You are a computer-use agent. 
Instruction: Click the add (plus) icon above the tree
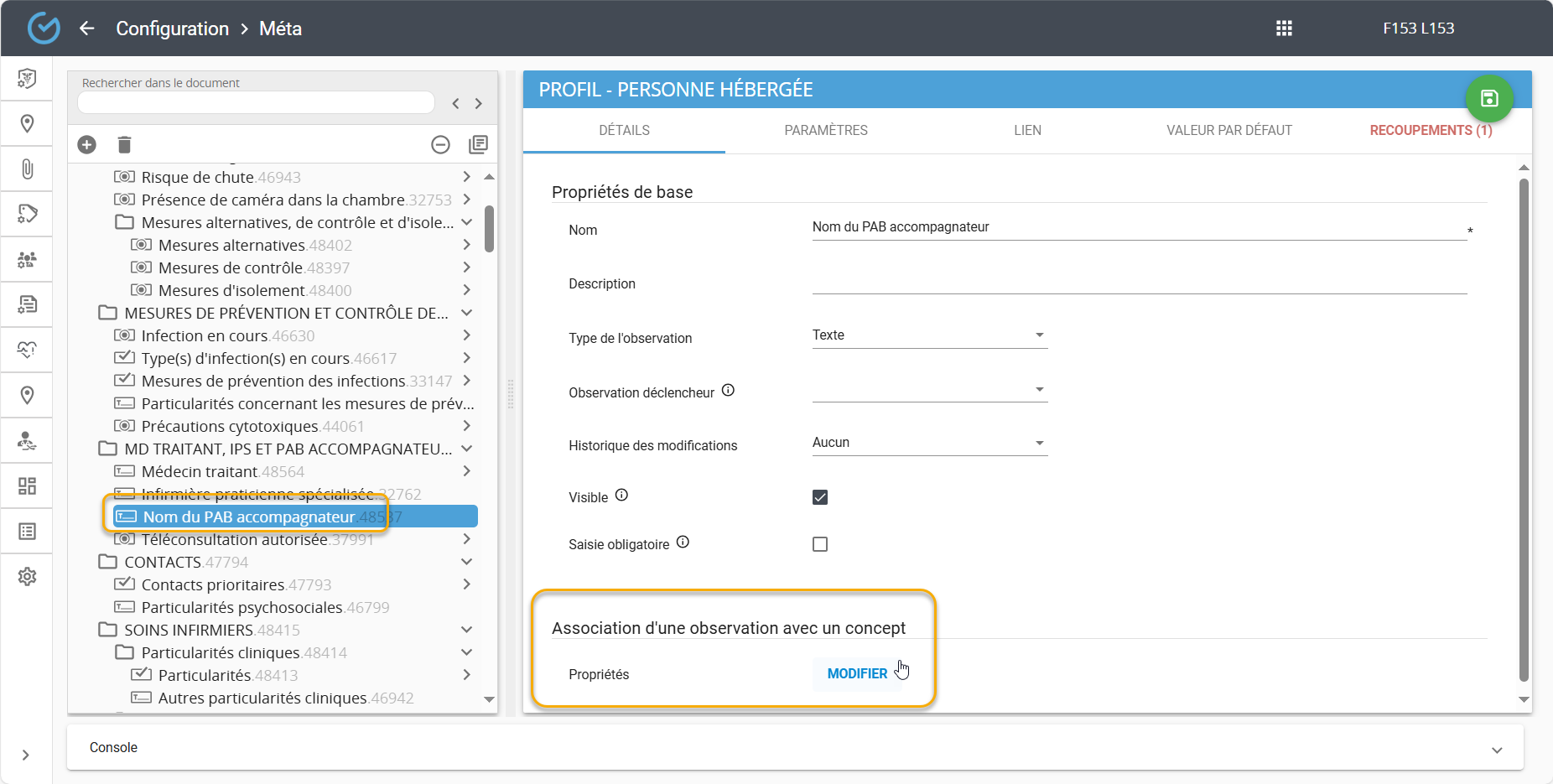pyautogui.click(x=86, y=144)
